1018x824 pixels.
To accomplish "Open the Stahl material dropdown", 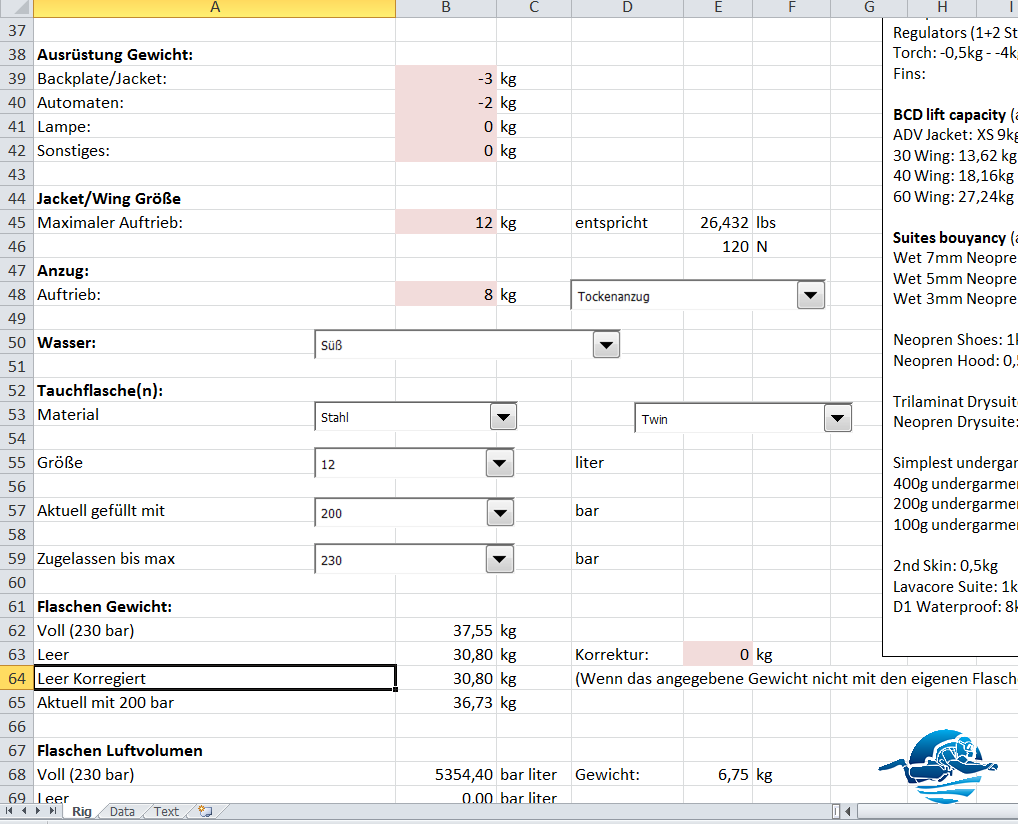I will pyautogui.click(x=501, y=418).
